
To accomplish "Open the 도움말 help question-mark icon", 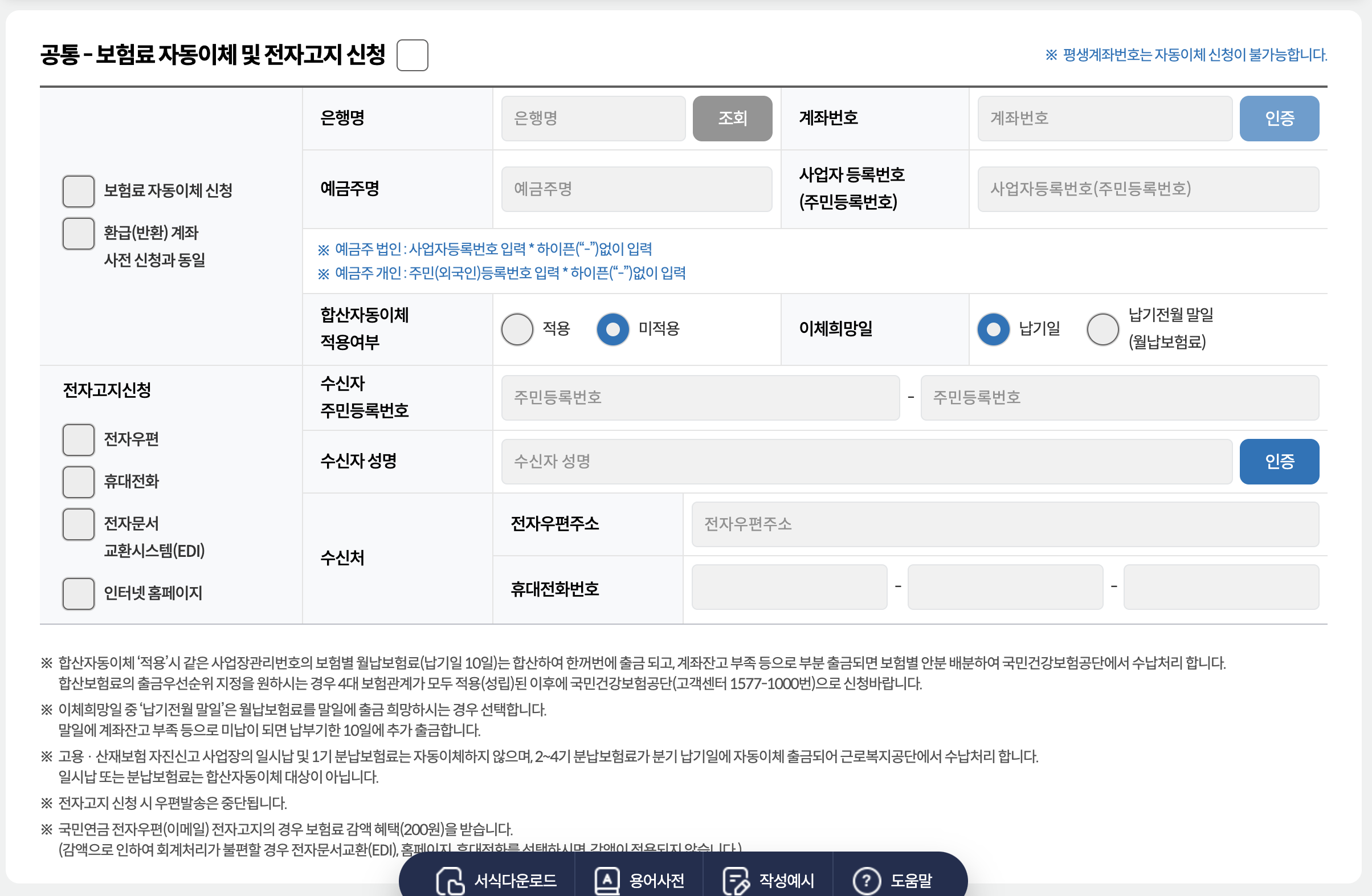I will pyautogui.click(x=866, y=881).
